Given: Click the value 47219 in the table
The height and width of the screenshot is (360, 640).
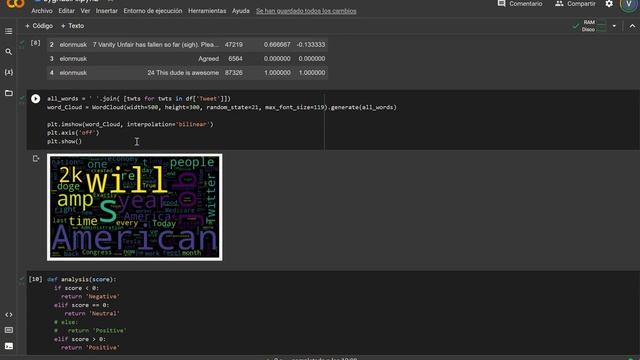Looking at the screenshot, I should coord(234,44).
